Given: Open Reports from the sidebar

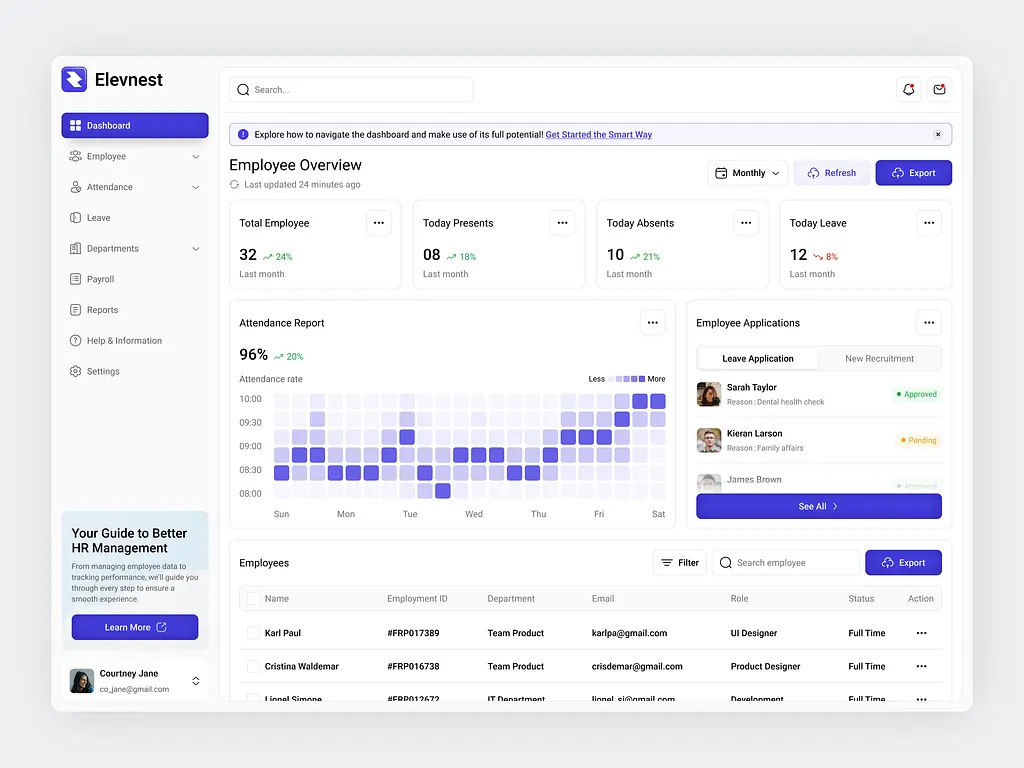Looking at the screenshot, I should (x=101, y=310).
